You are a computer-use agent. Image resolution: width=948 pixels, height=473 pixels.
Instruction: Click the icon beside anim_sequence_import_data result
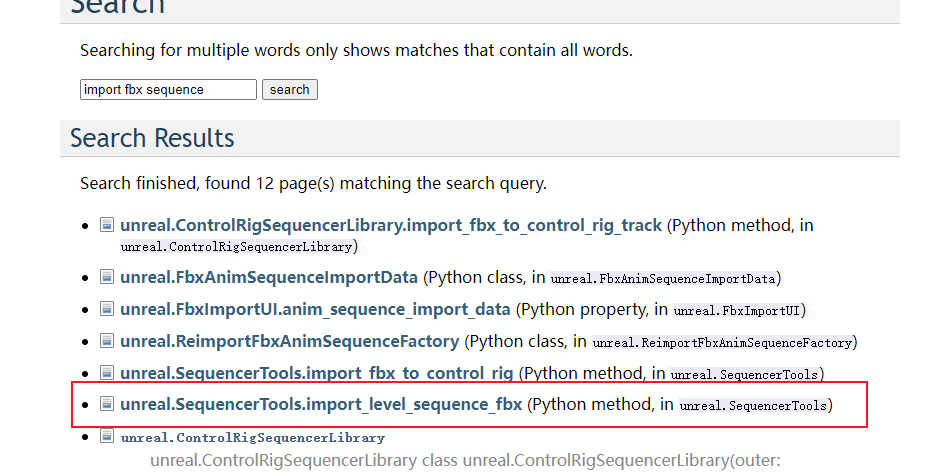click(x=107, y=308)
